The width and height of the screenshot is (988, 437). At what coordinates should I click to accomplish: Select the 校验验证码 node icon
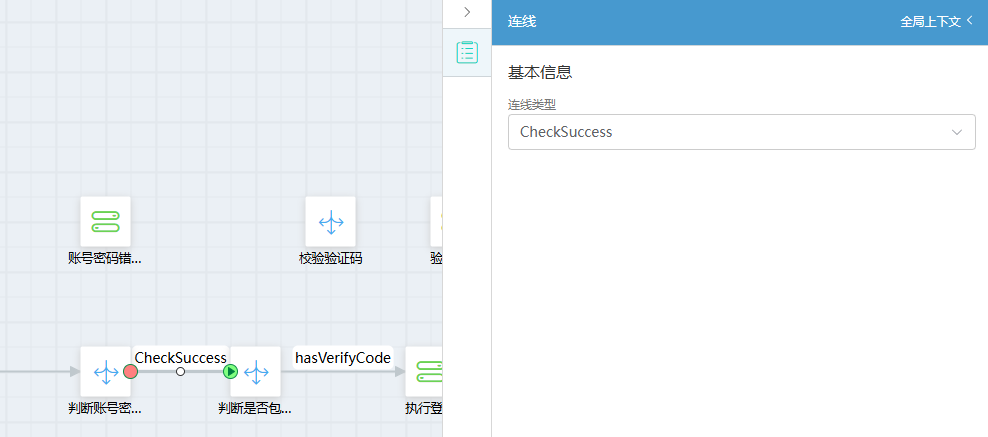tap(331, 222)
